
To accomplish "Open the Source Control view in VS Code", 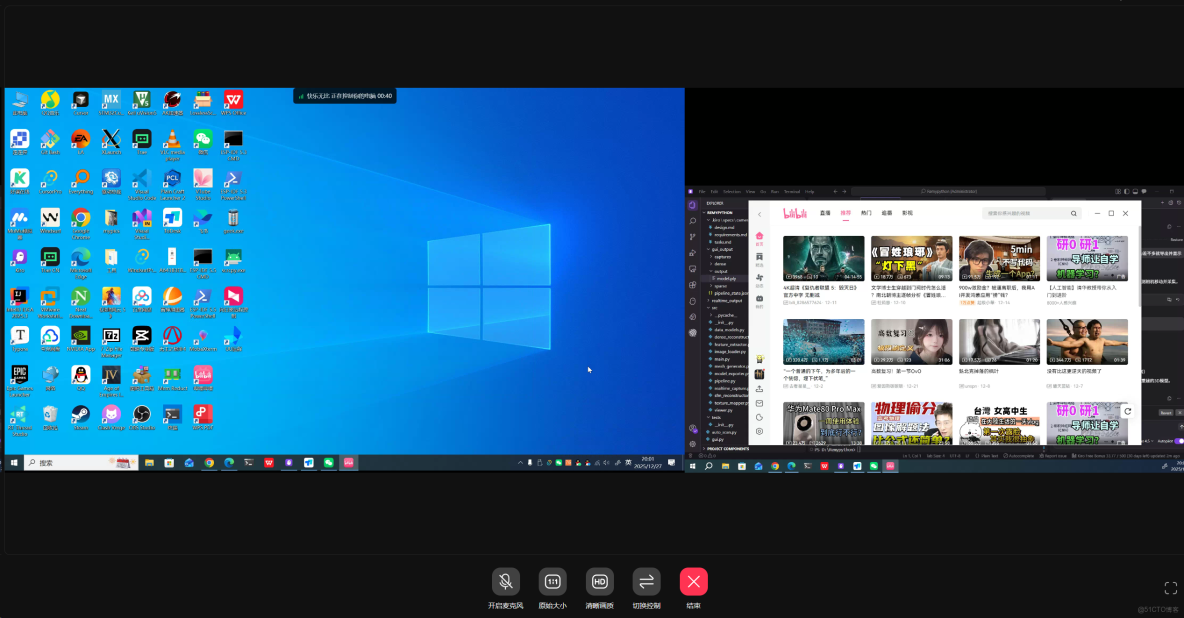I will (x=691, y=237).
